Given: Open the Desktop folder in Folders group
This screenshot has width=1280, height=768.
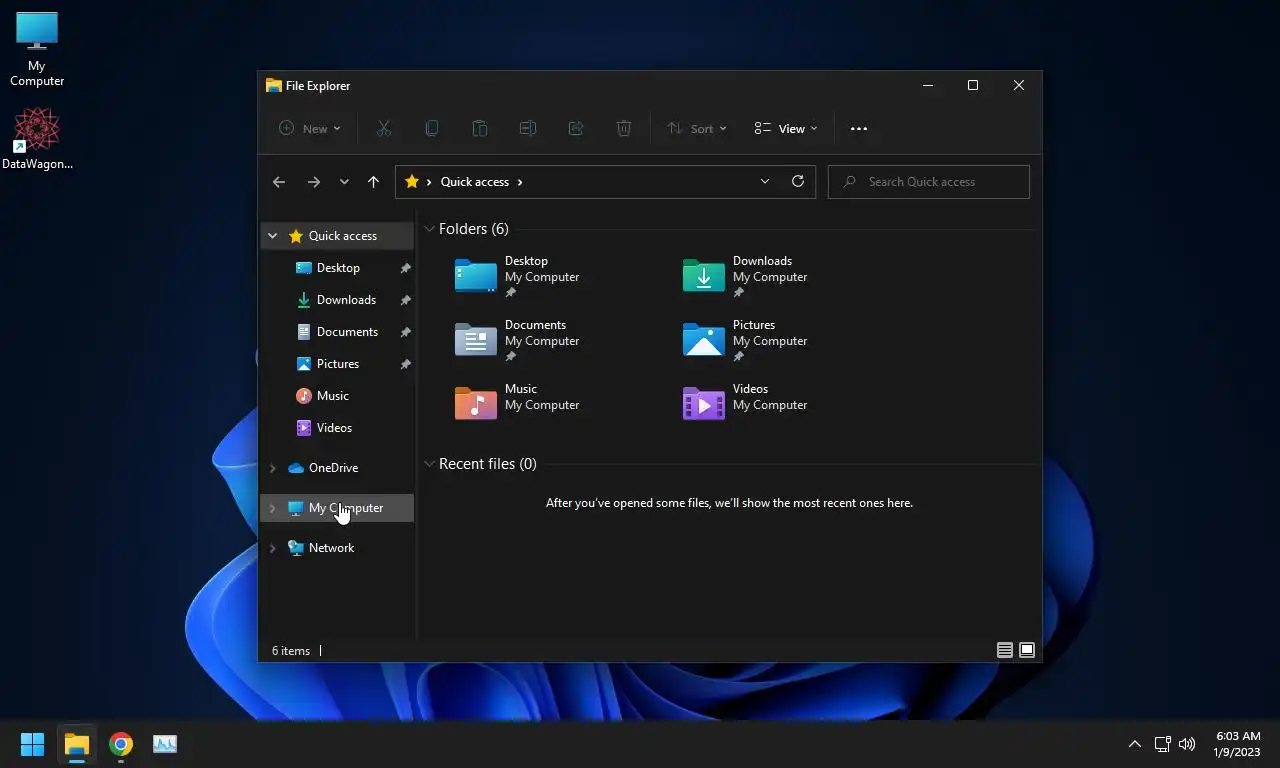Looking at the screenshot, I should 520,276.
